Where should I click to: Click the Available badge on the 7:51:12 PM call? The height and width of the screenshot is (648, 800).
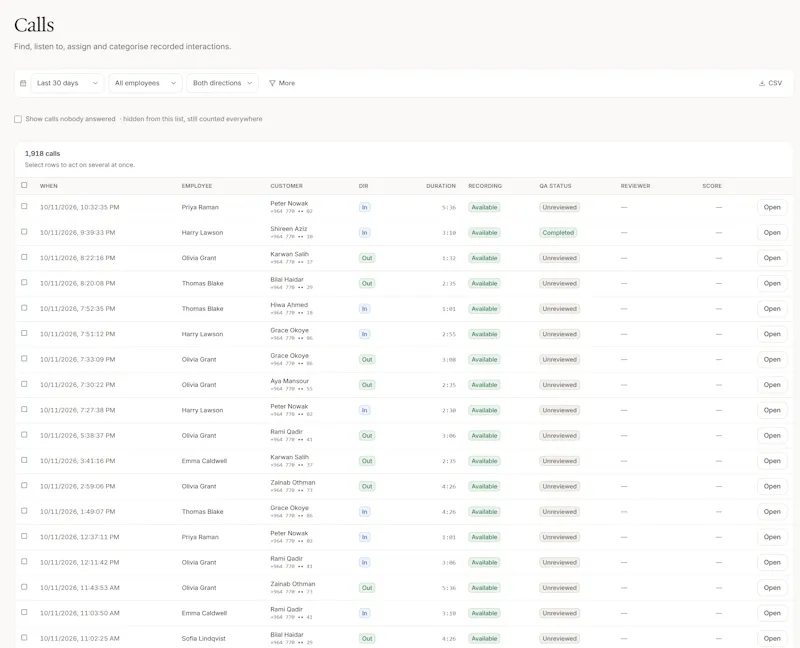(484, 334)
